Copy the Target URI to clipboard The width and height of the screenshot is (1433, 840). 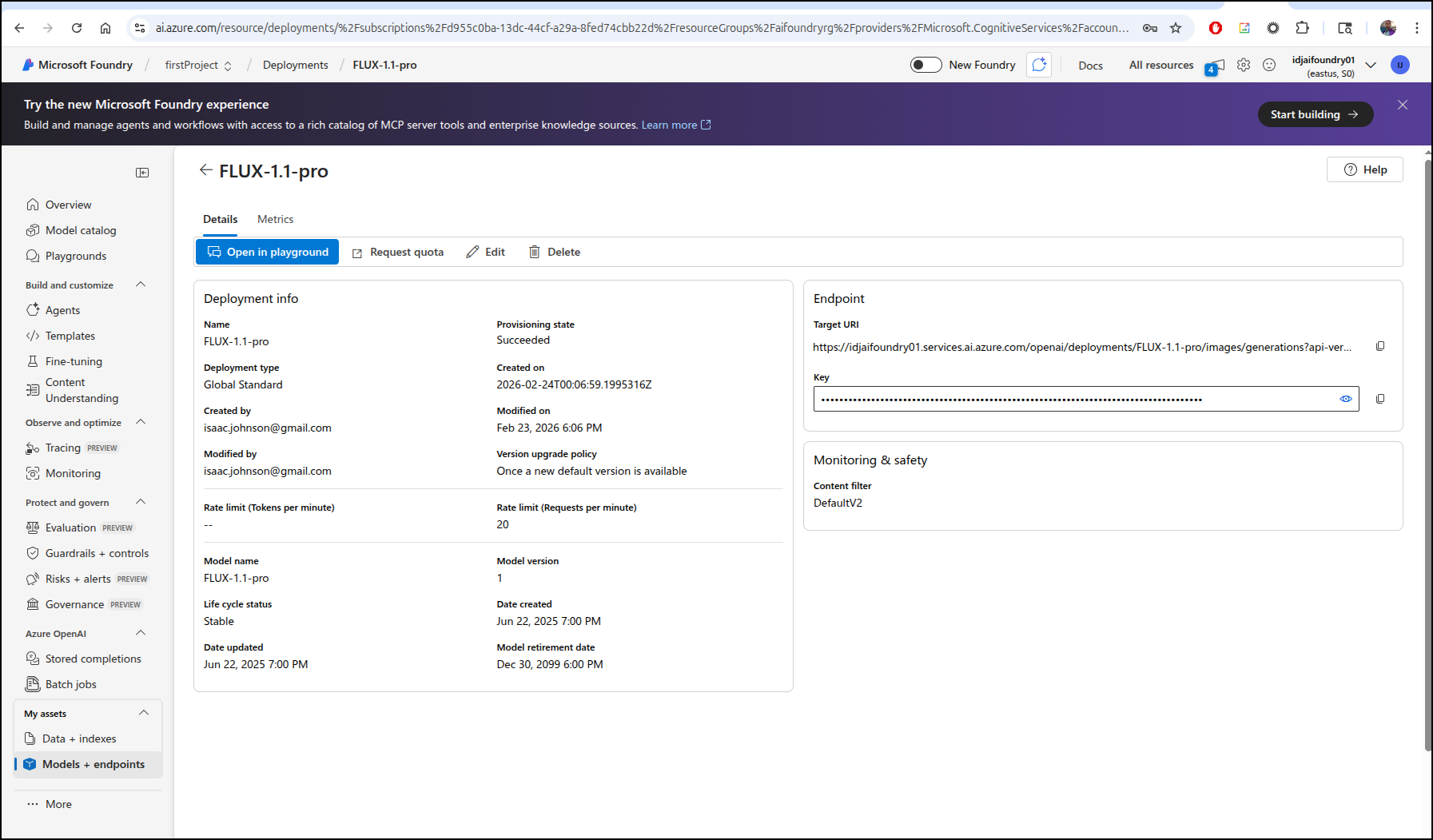tap(1379, 346)
